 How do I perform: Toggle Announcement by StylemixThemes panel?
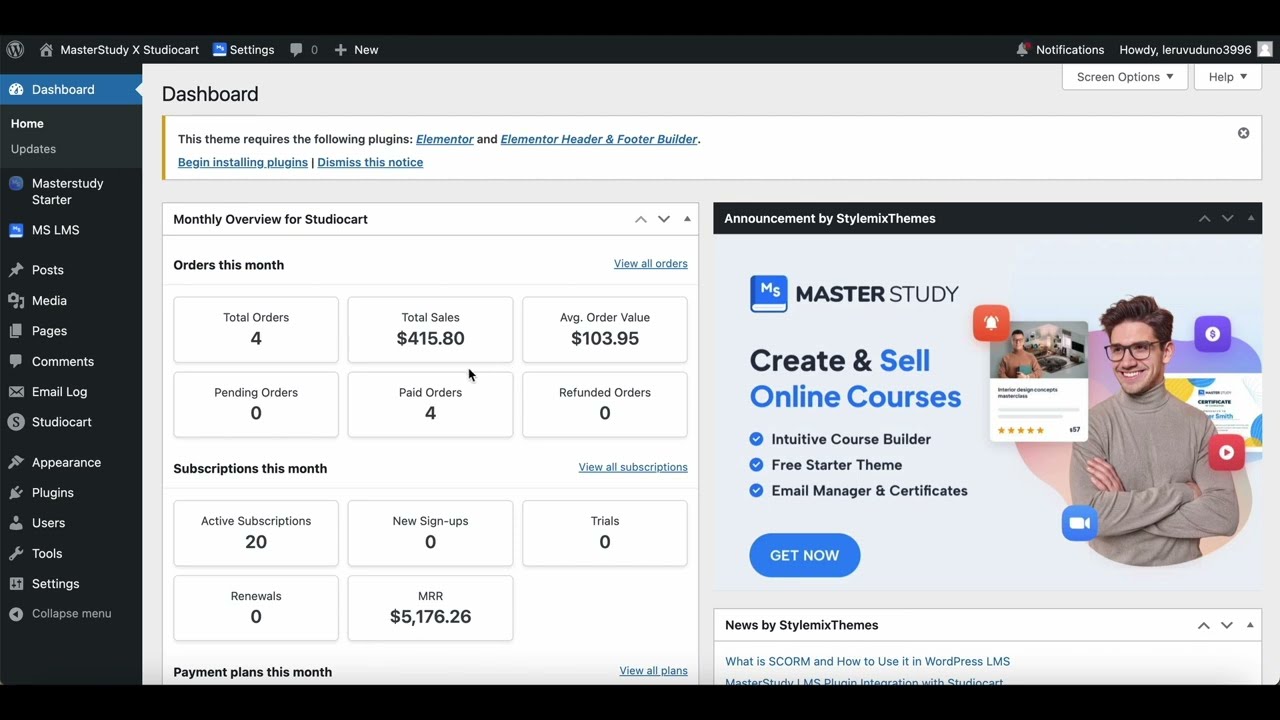pos(1251,218)
